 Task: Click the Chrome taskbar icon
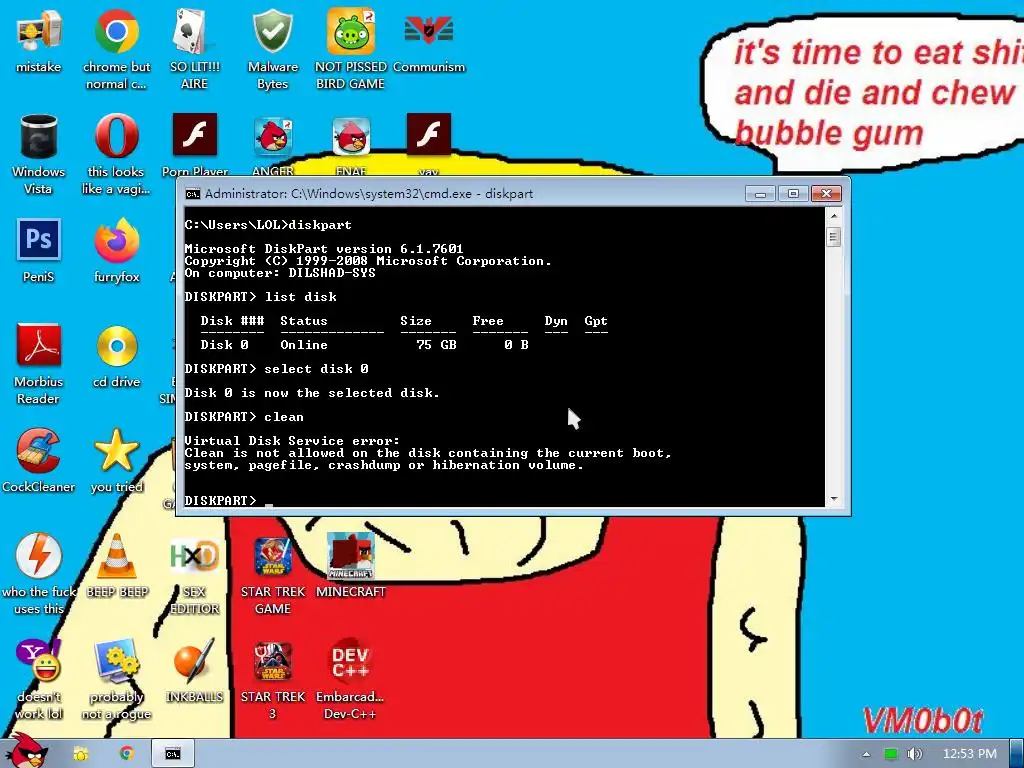click(127, 754)
